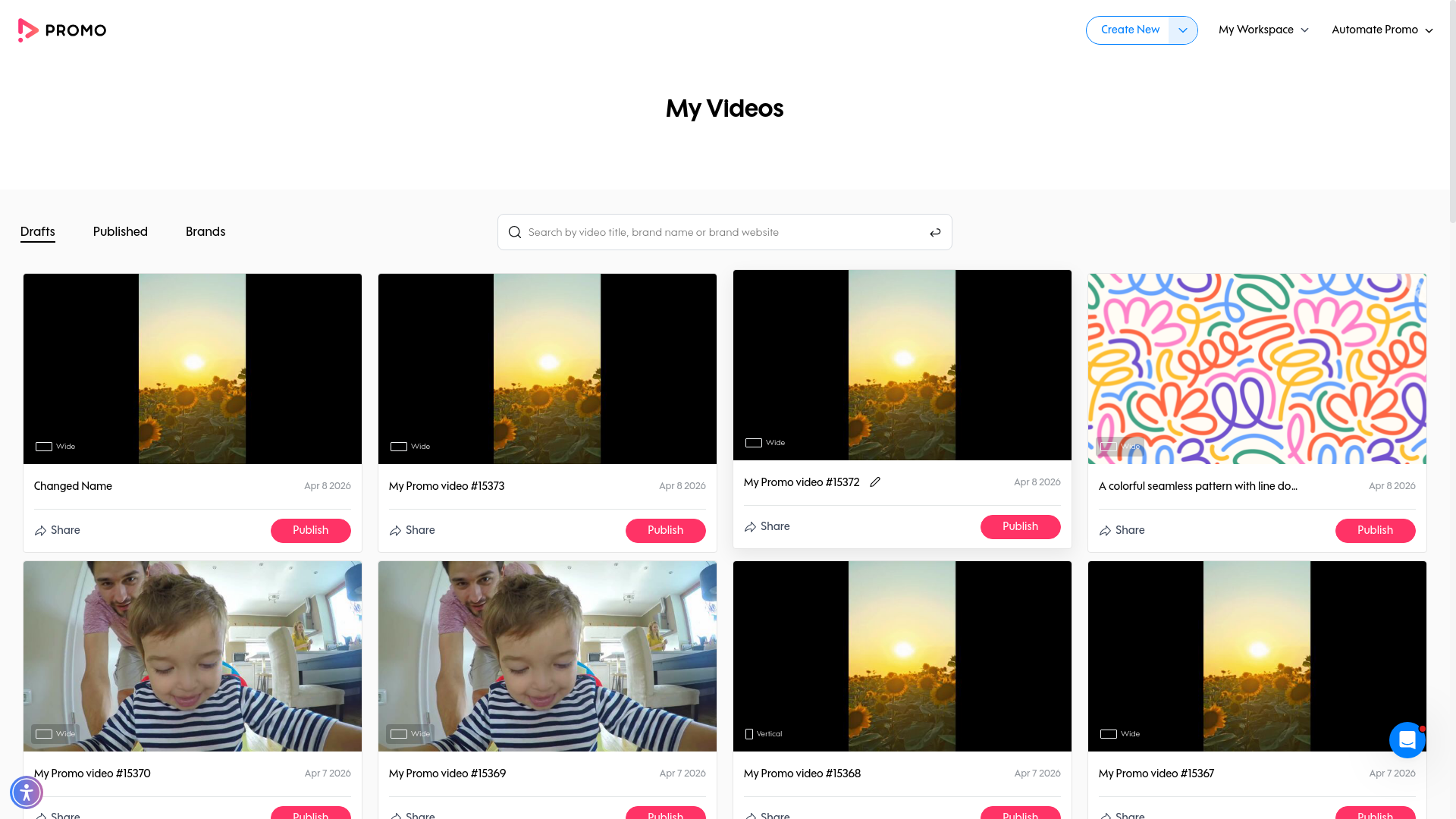The height and width of the screenshot is (819, 1456).
Task: Click the search input field
Action: pos(720,232)
